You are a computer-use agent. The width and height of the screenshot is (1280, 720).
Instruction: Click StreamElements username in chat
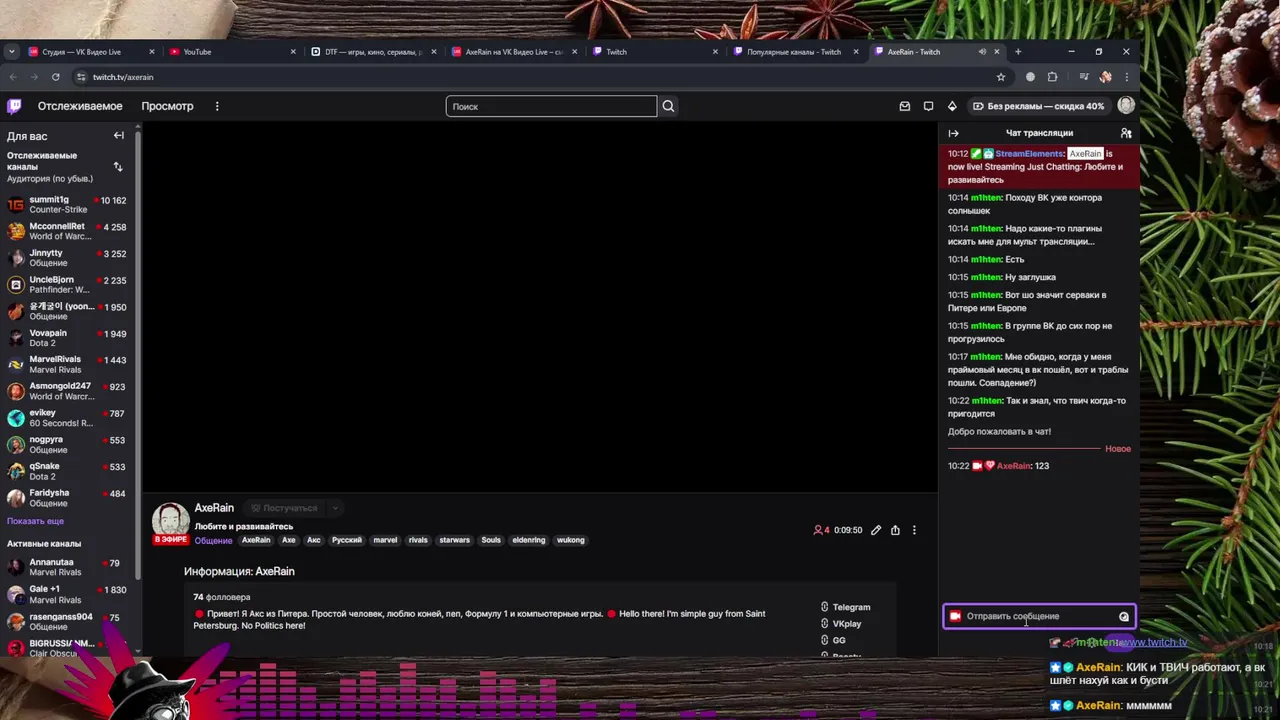(x=1029, y=154)
